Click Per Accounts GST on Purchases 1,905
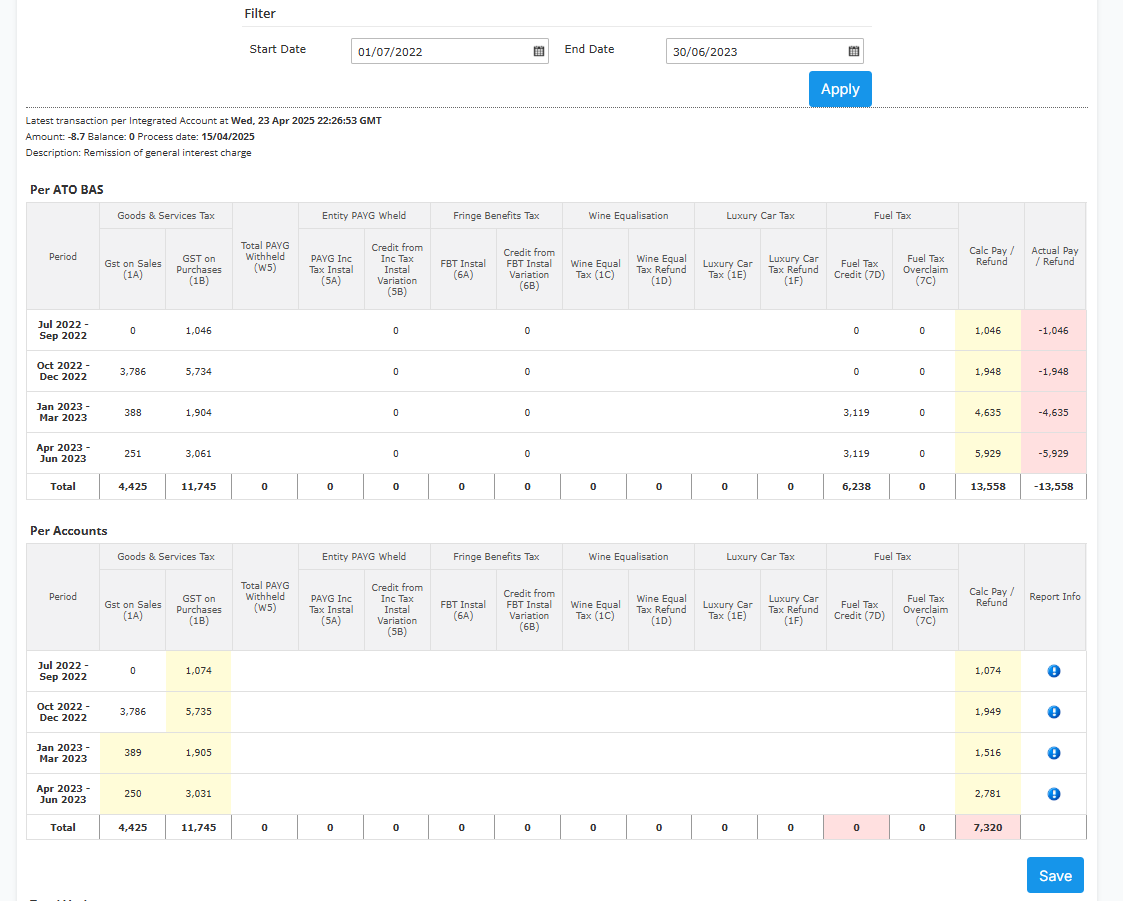The image size is (1123, 901). click(198, 753)
